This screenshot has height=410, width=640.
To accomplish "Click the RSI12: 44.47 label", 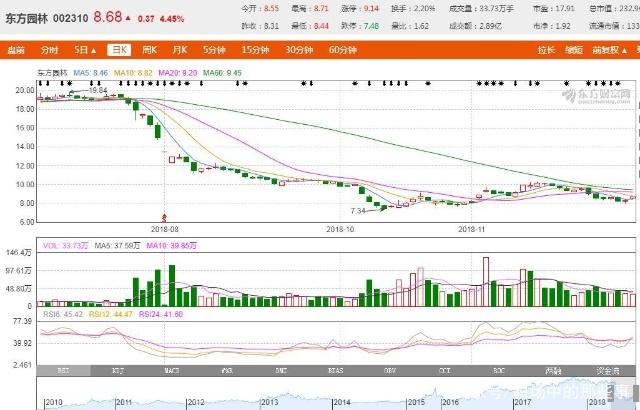I will 111,314.
